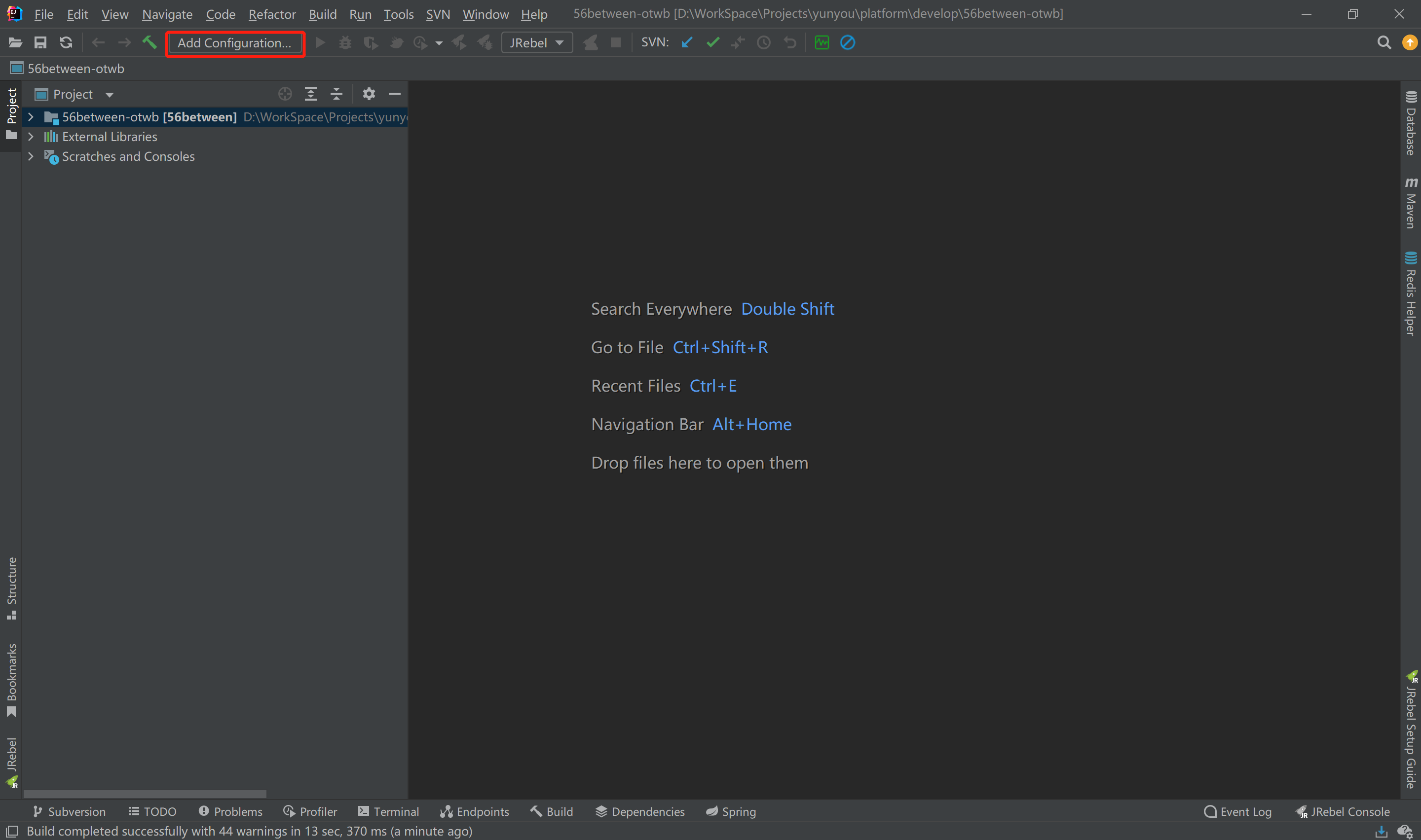Open the left JRebel side tab
Screen dimensions: 1421x840
(11, 763)
